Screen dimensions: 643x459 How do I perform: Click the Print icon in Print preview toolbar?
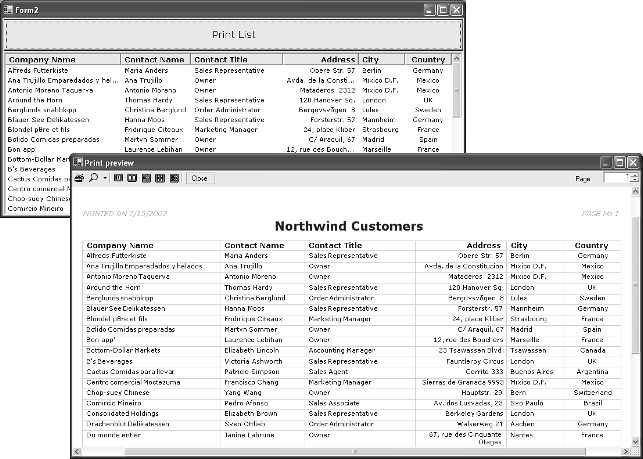click(79, 178)
